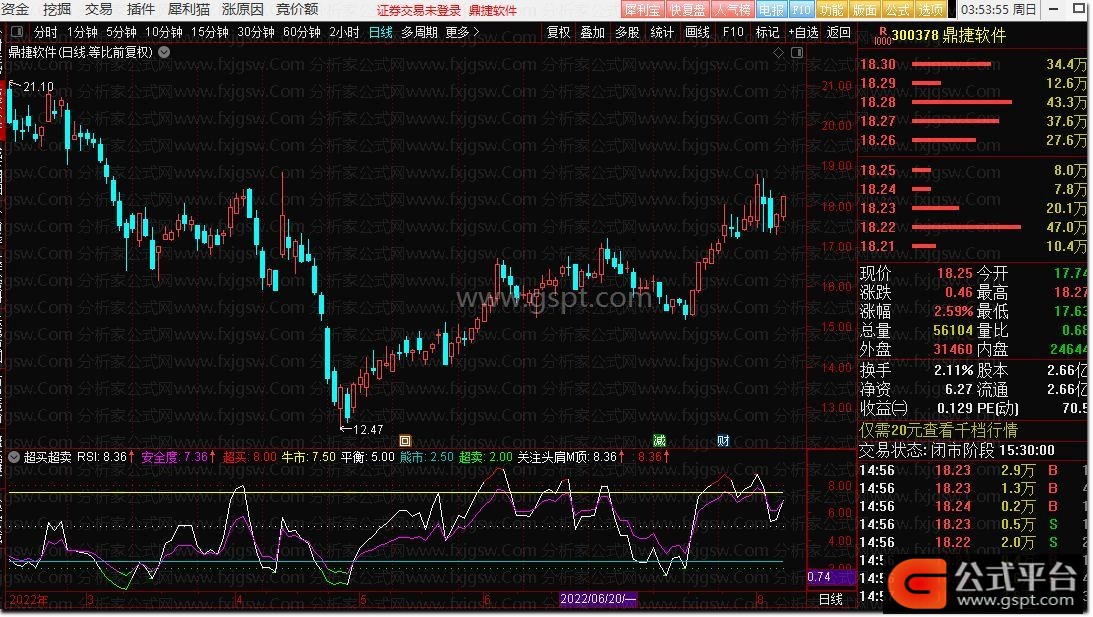
Task: Select the buy order price 18.25 row
Action: tap(973, 170)
